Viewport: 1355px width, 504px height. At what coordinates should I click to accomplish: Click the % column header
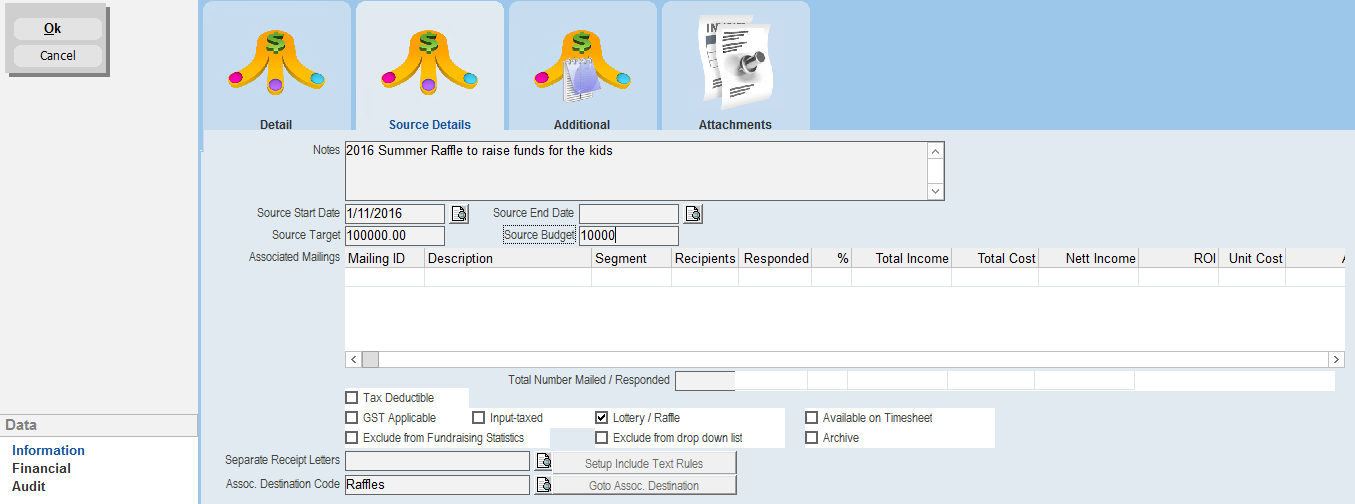pyautogui.click(x=832, y=258)
